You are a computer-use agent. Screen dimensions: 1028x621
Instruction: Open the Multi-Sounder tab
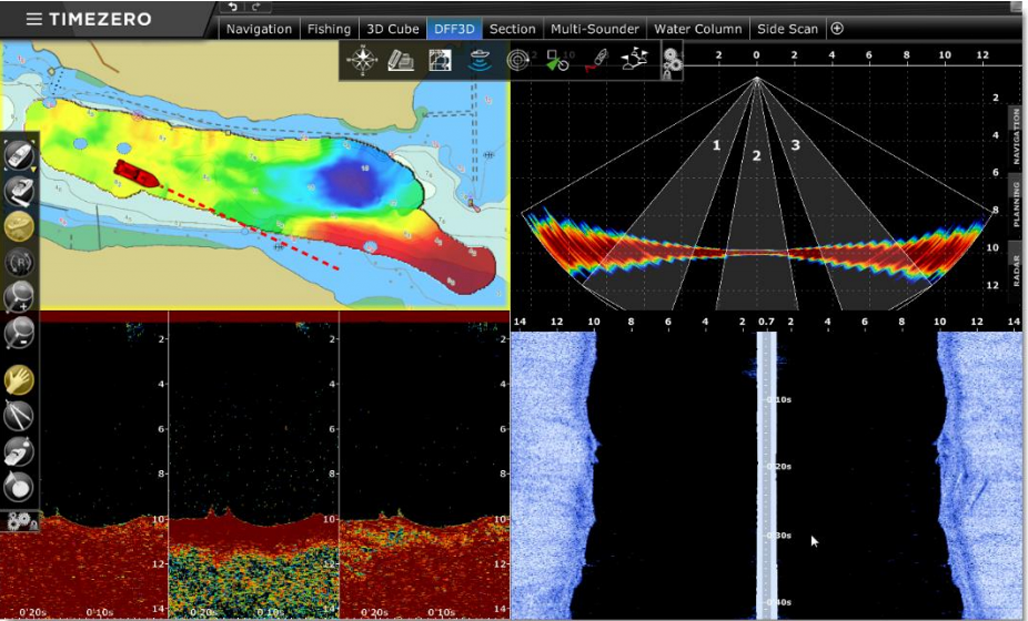point(595,29)
